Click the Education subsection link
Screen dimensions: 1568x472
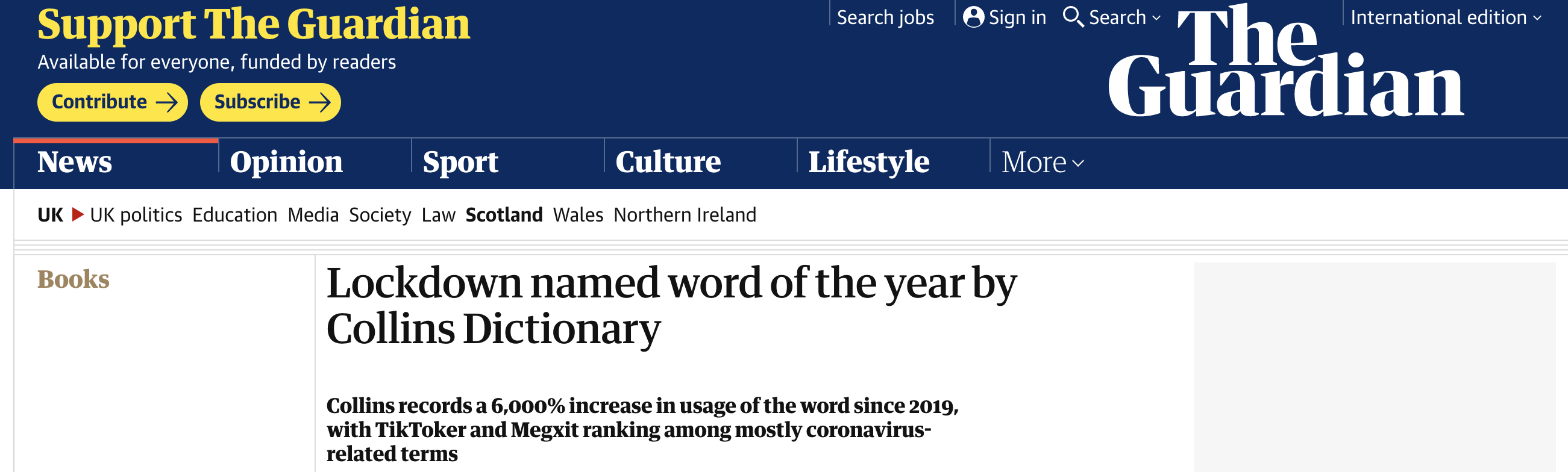pos(234,215)
